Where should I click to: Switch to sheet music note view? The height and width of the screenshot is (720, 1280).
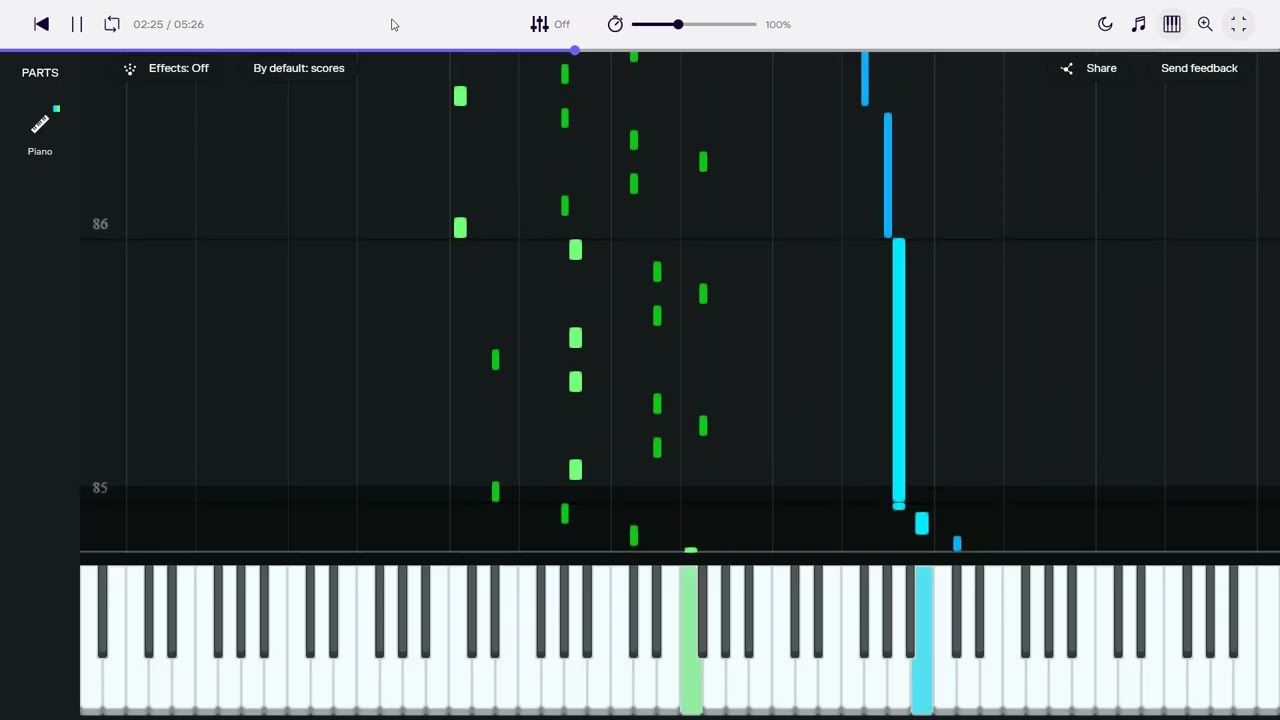point(1138,24)
